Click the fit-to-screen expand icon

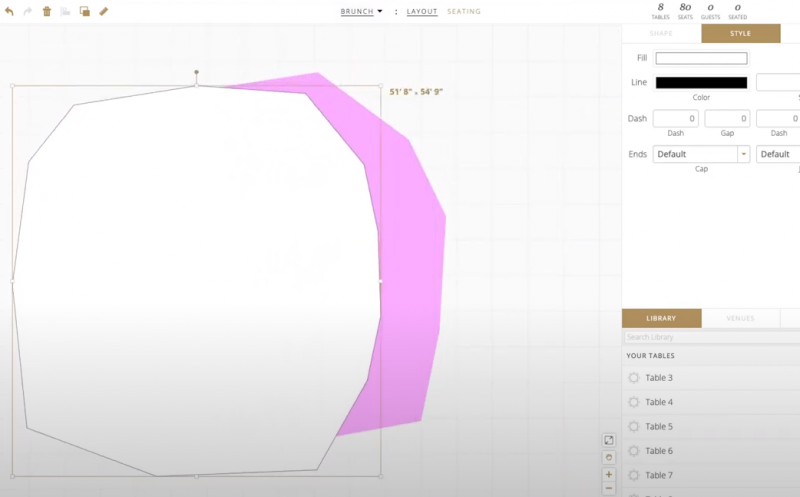coord(609,440)
